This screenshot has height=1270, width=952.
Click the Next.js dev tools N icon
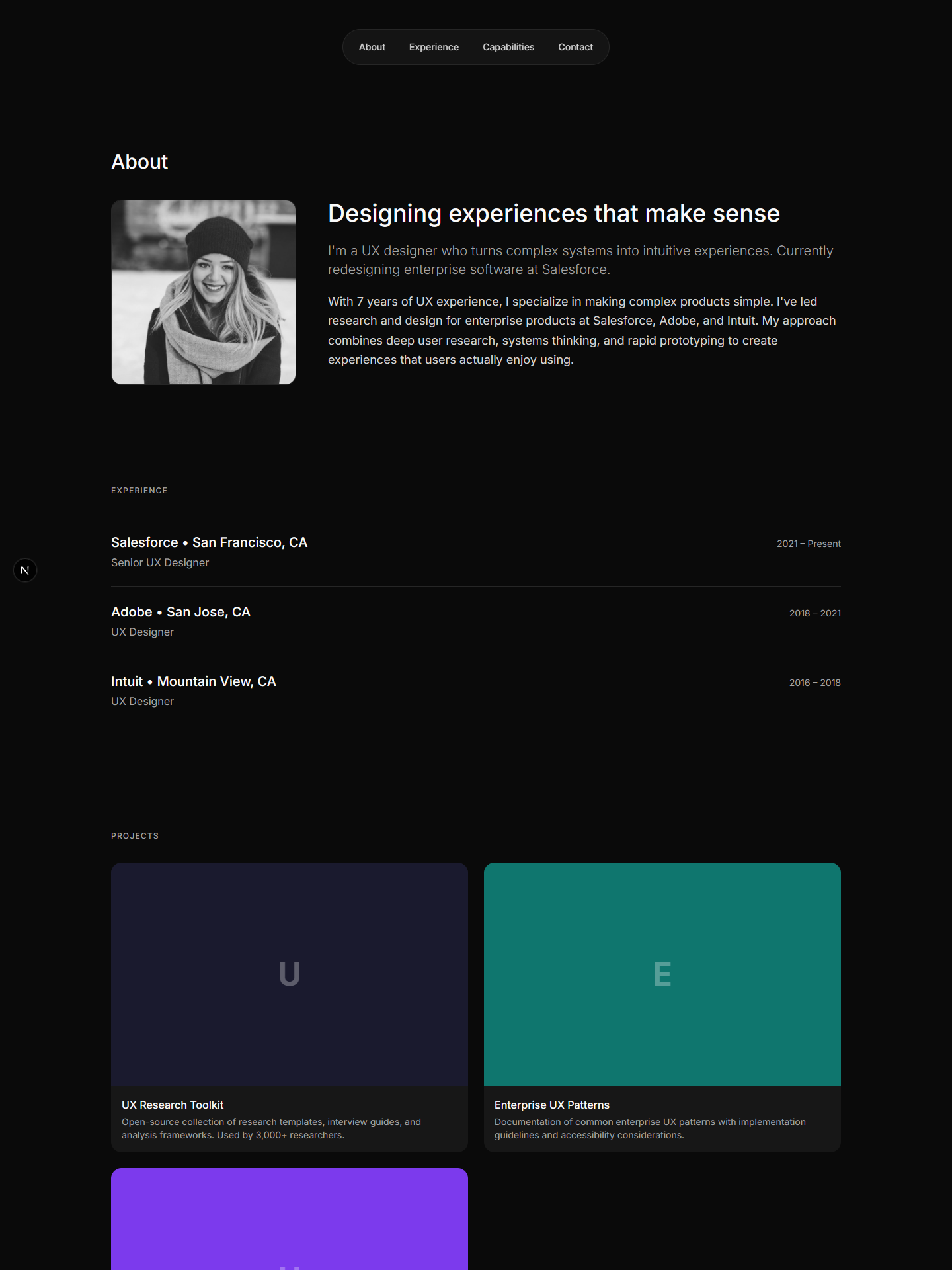click(x=25, y=570)
